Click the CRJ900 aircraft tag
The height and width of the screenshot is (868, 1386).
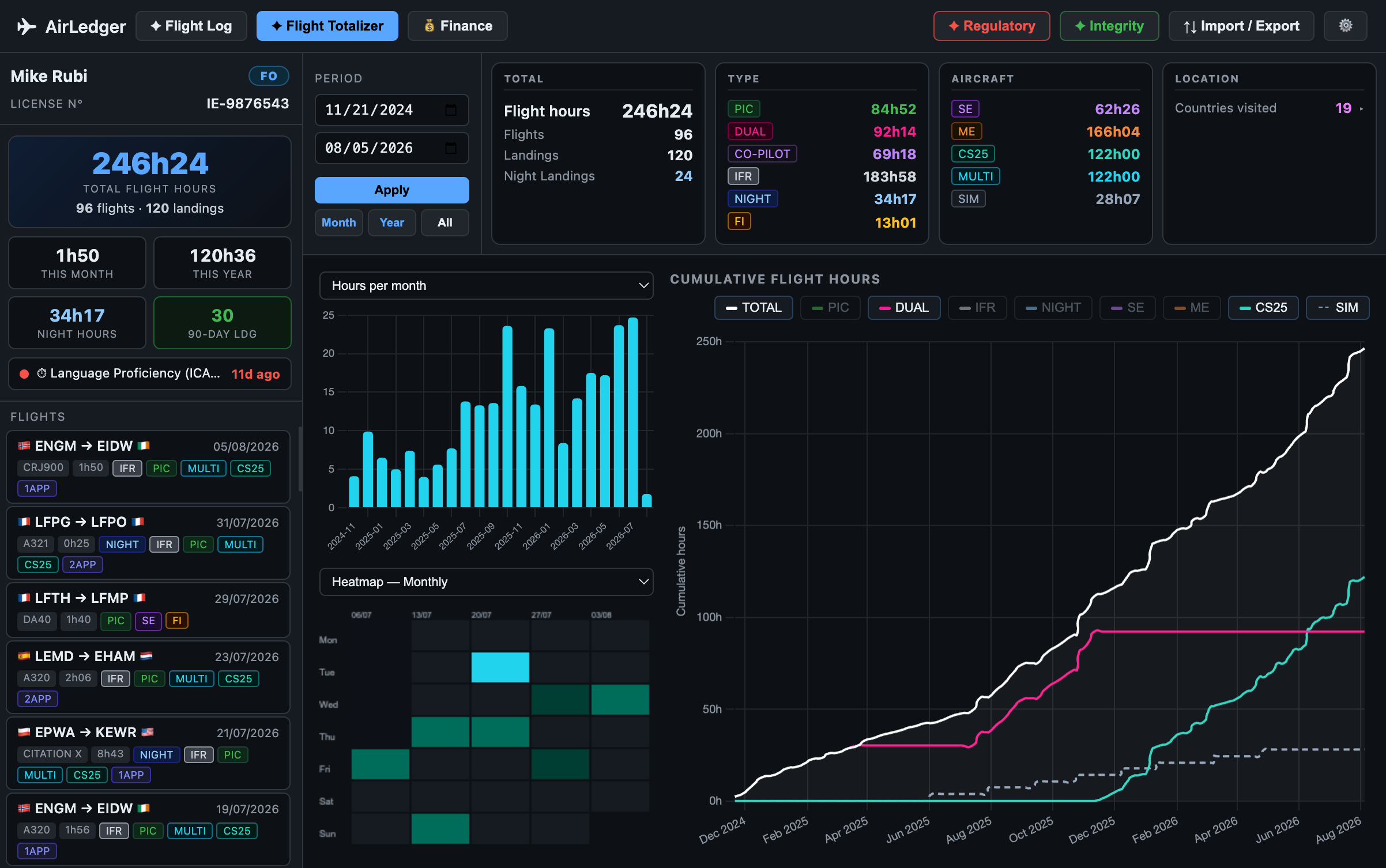pos(43,467)
